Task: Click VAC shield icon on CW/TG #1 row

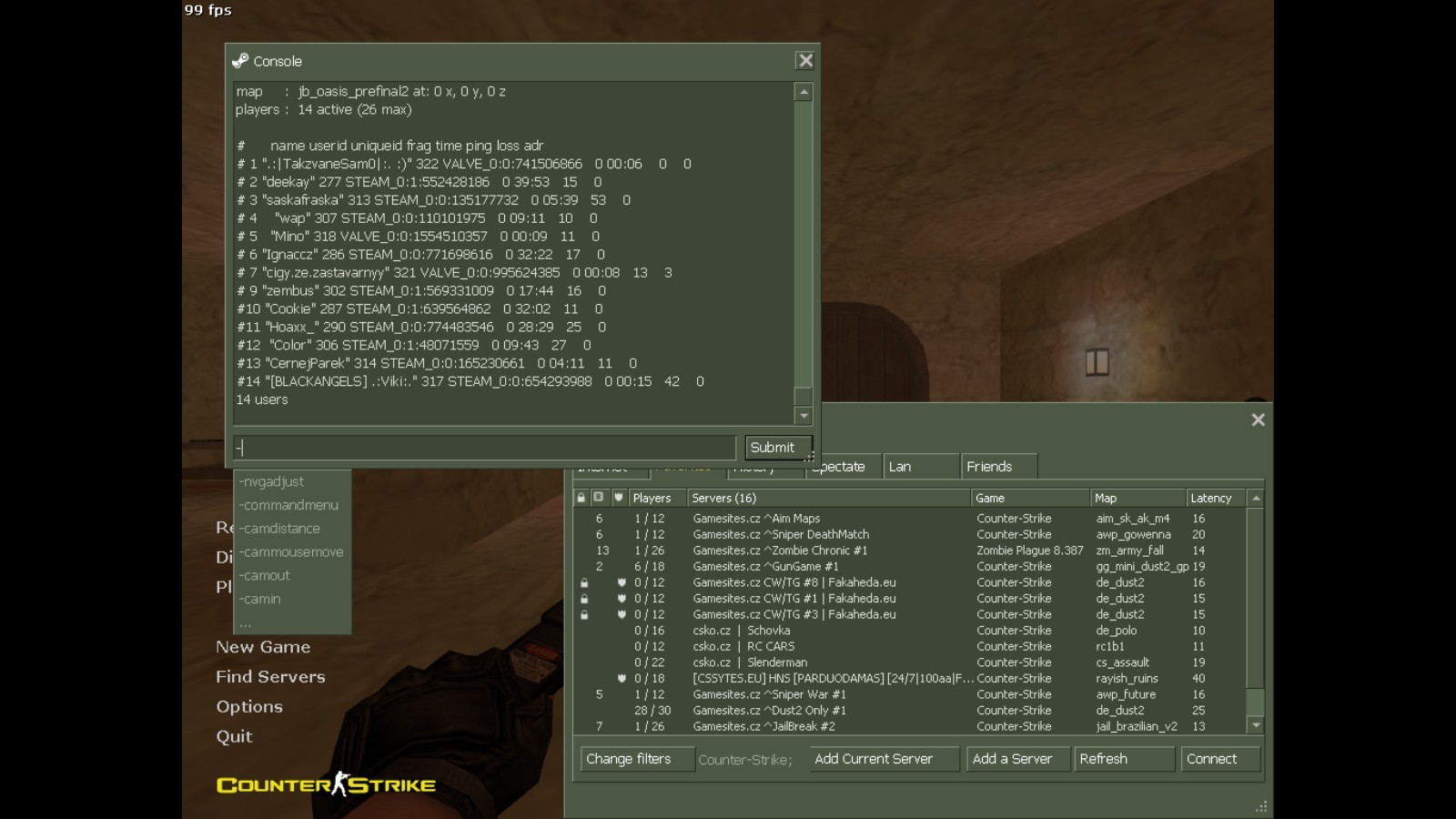Action: (x=622, y=599)
